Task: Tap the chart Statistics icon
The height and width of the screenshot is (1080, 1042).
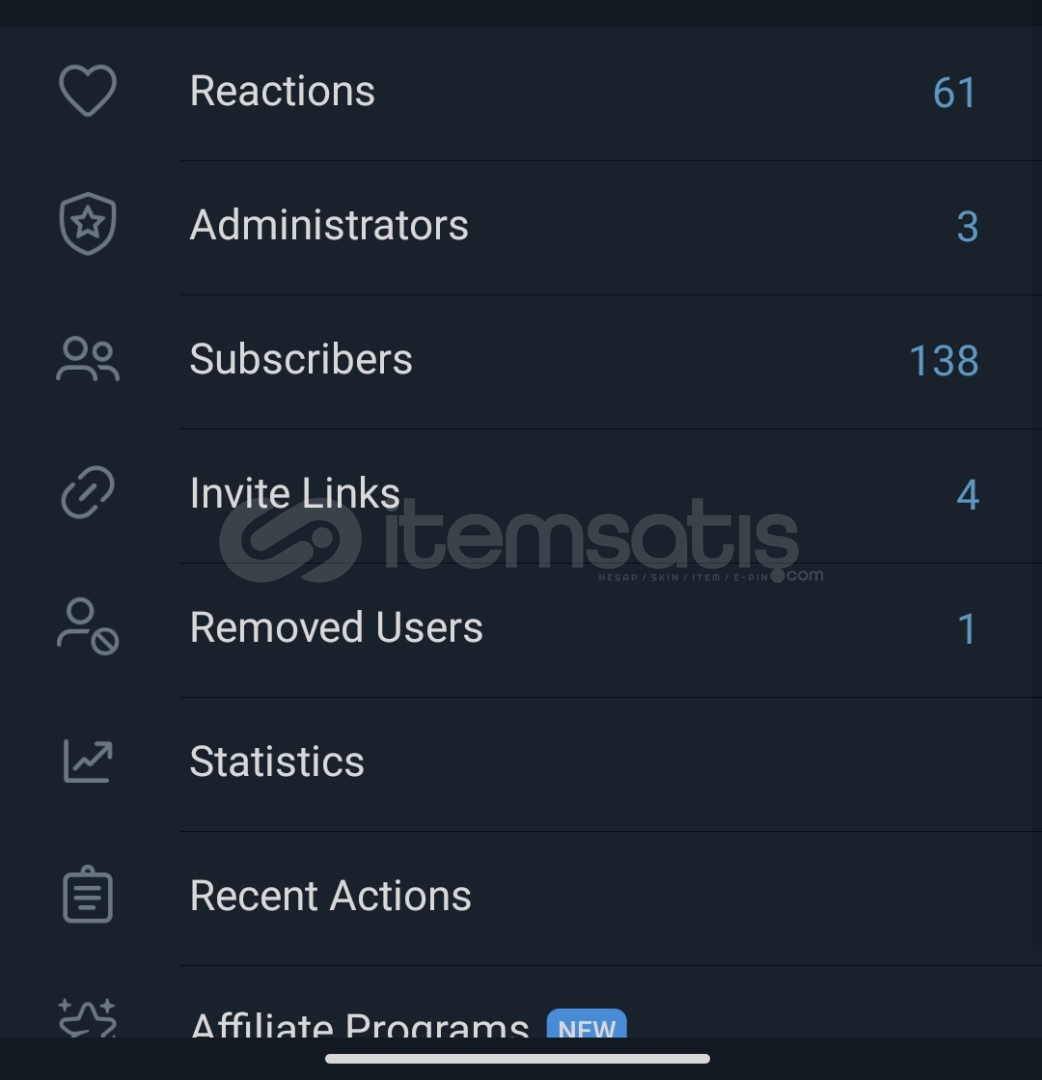Action: 87,761
